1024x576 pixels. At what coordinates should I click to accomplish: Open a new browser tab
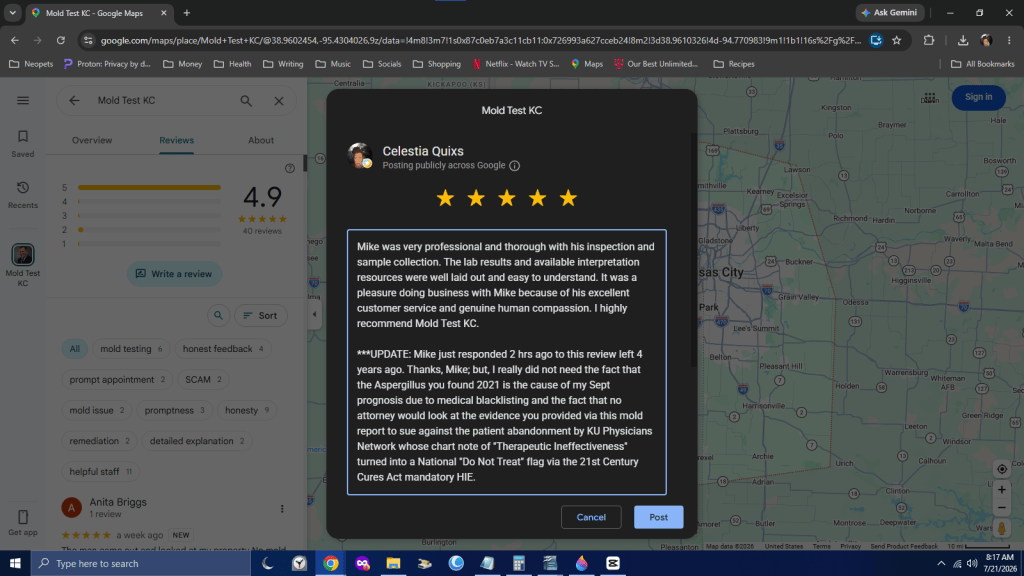pyautogui.click(x=187, y=13)
